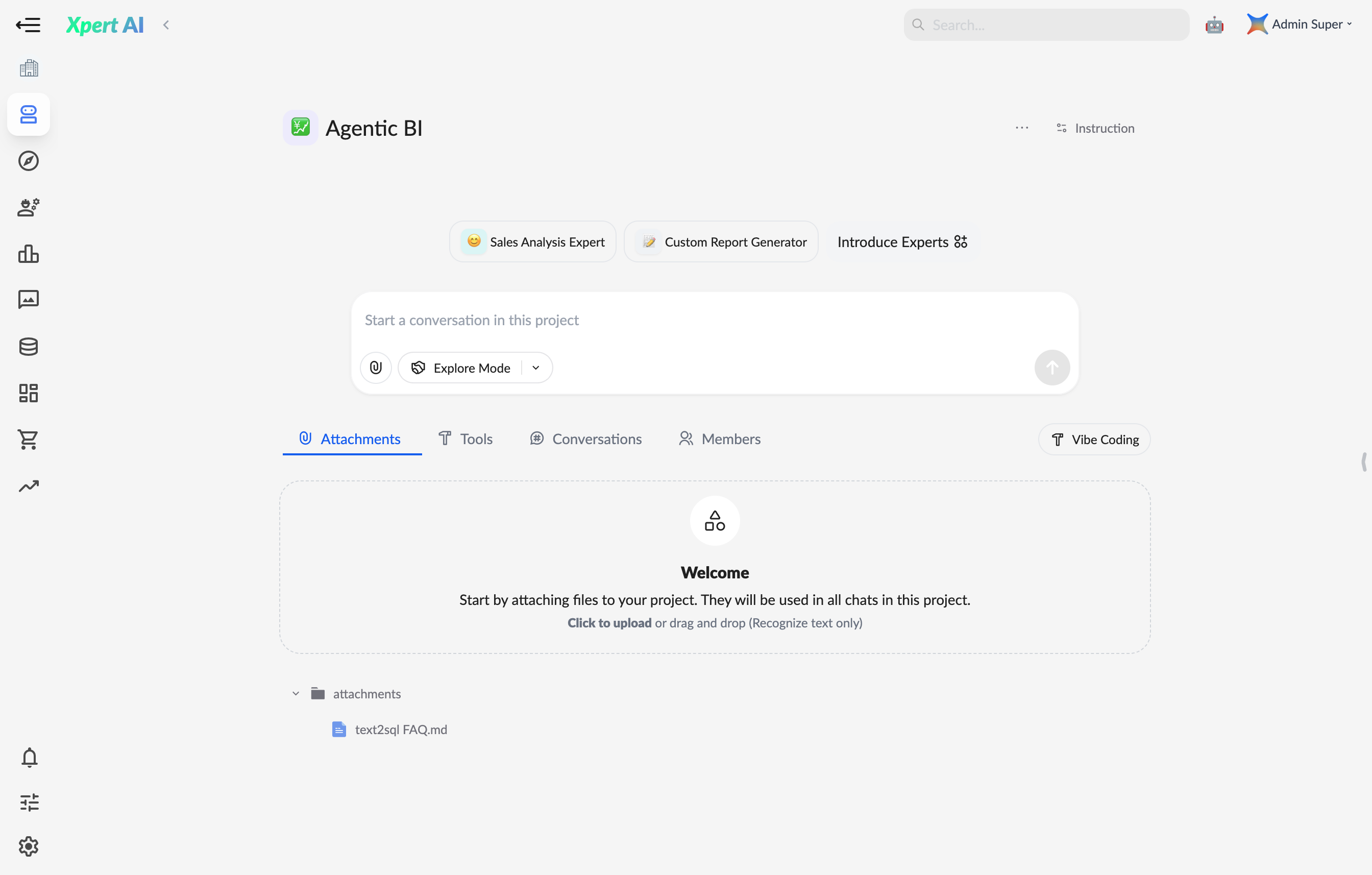This screenshot has height=875, width=1372.
Task: Select the Sales Analysis Expert chip
Action: pos(533,241)
